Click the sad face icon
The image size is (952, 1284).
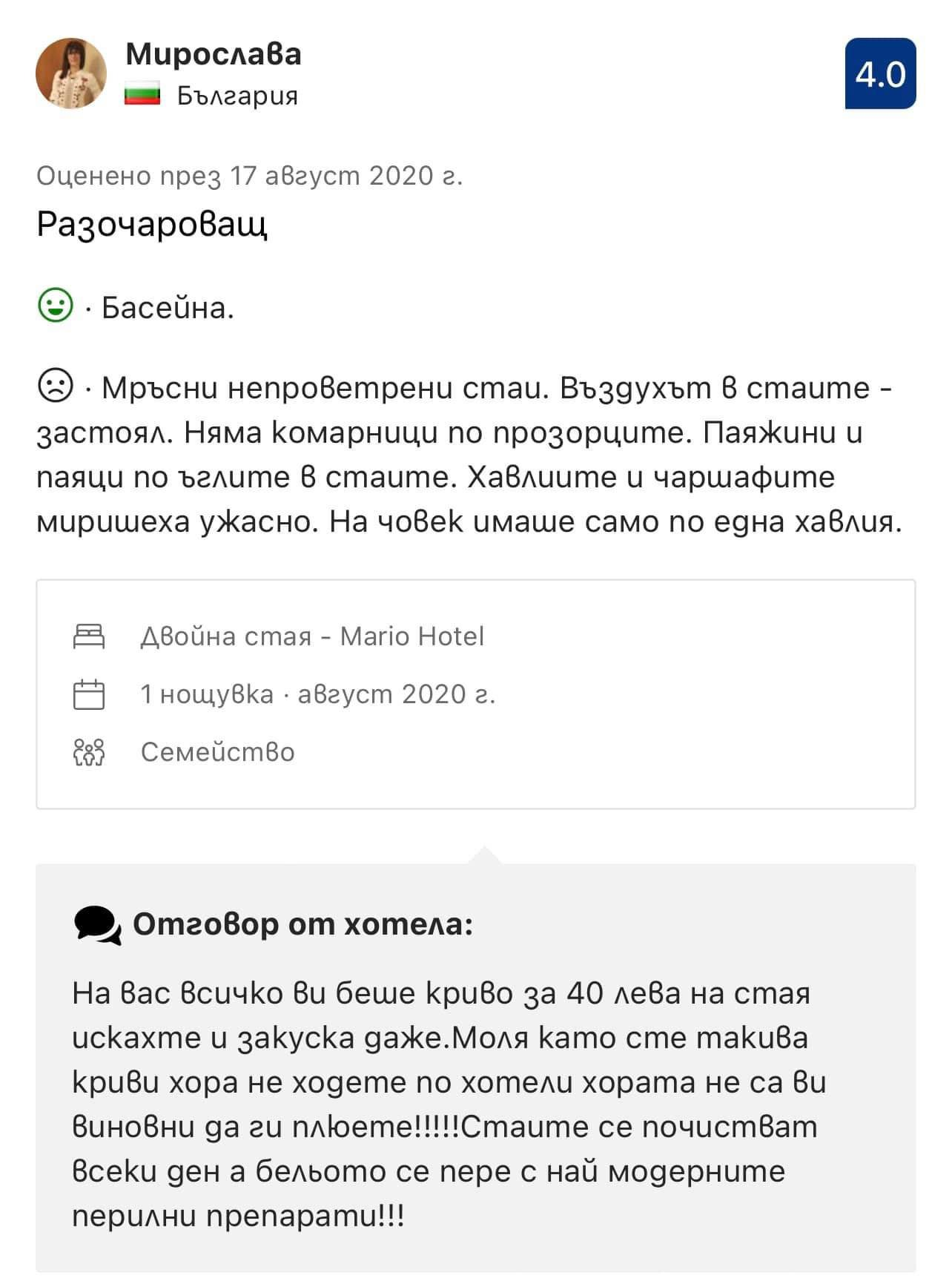click(55, 386)
